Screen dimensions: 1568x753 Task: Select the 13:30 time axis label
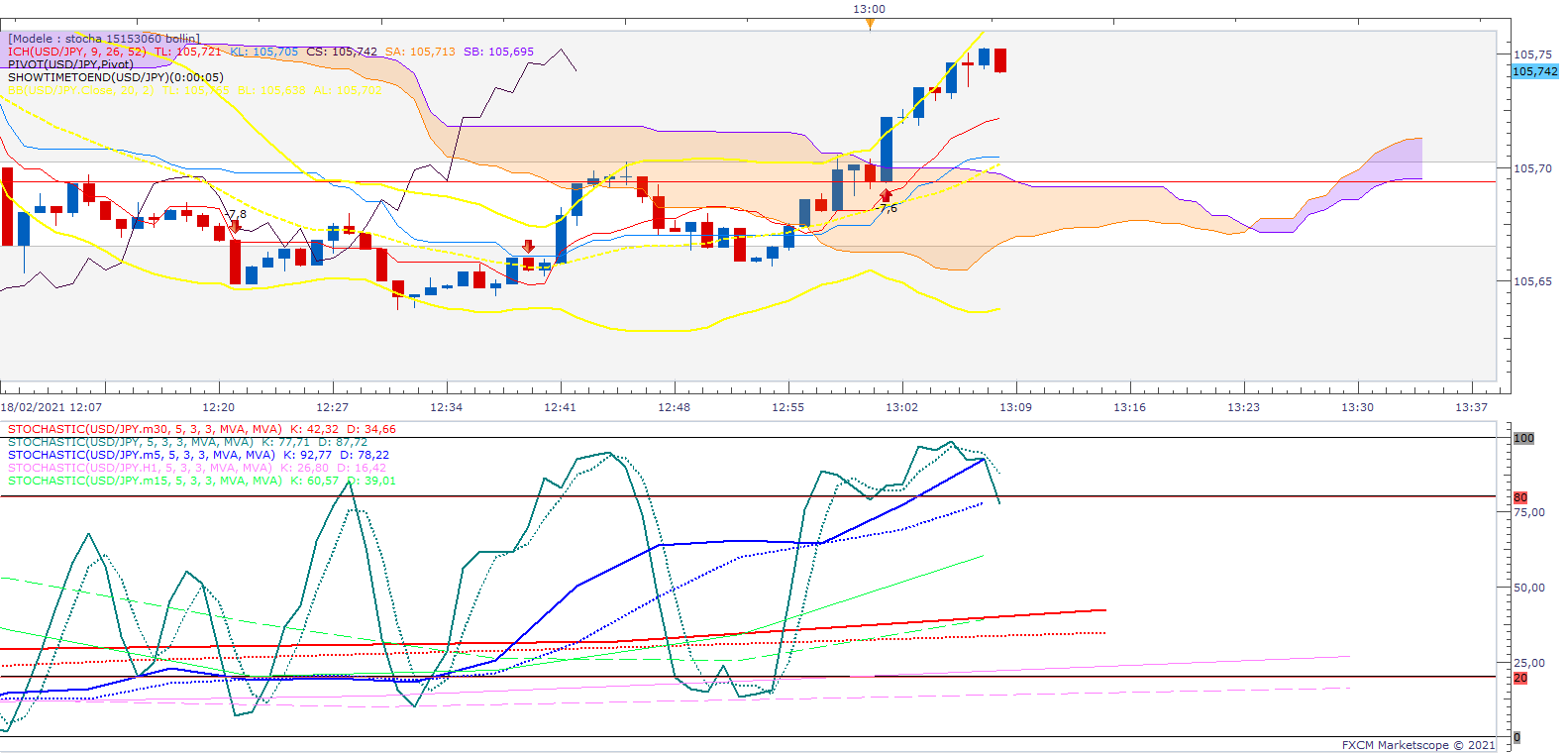click(x=1358, y=407)
